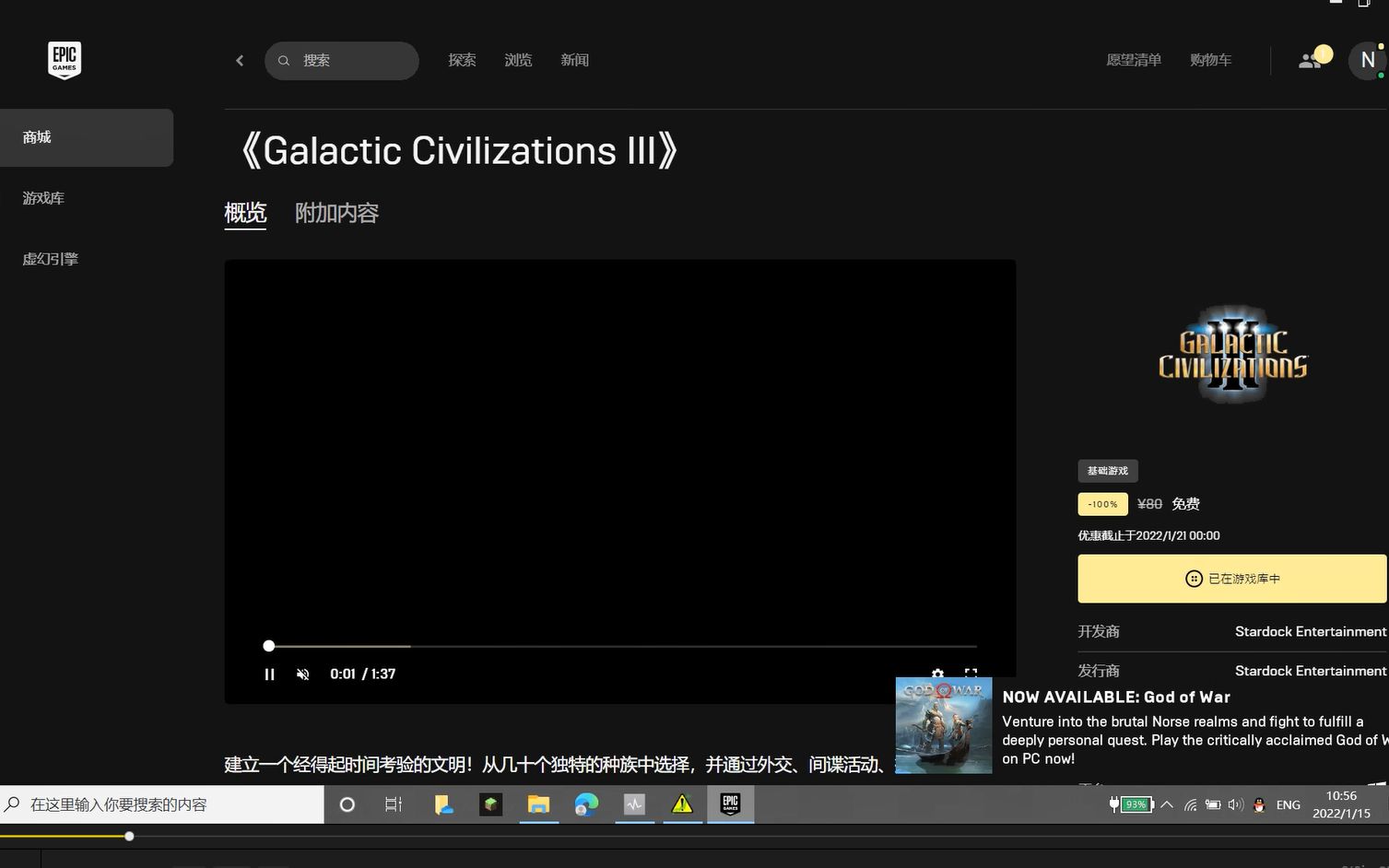Switch the ENG input language
The height and width of the screenshot is (868, 1389).
click(1289, 804)
